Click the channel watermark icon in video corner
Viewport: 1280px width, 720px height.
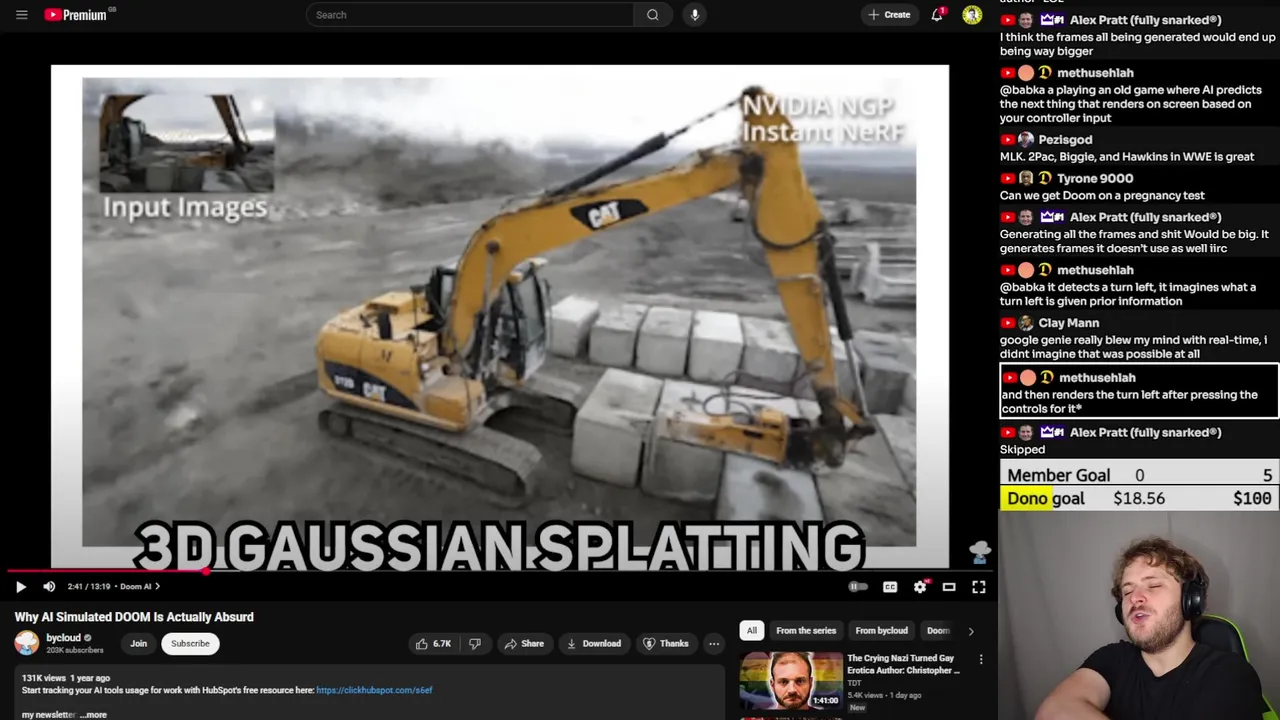[980, 551]
